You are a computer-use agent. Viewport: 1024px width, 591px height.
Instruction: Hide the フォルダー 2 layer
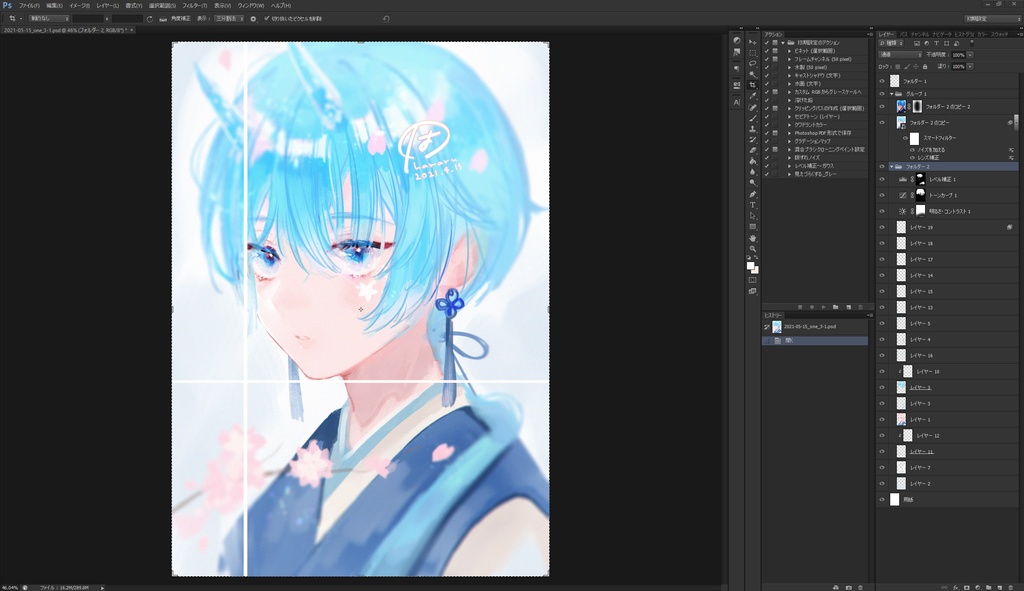pos(881,166)
